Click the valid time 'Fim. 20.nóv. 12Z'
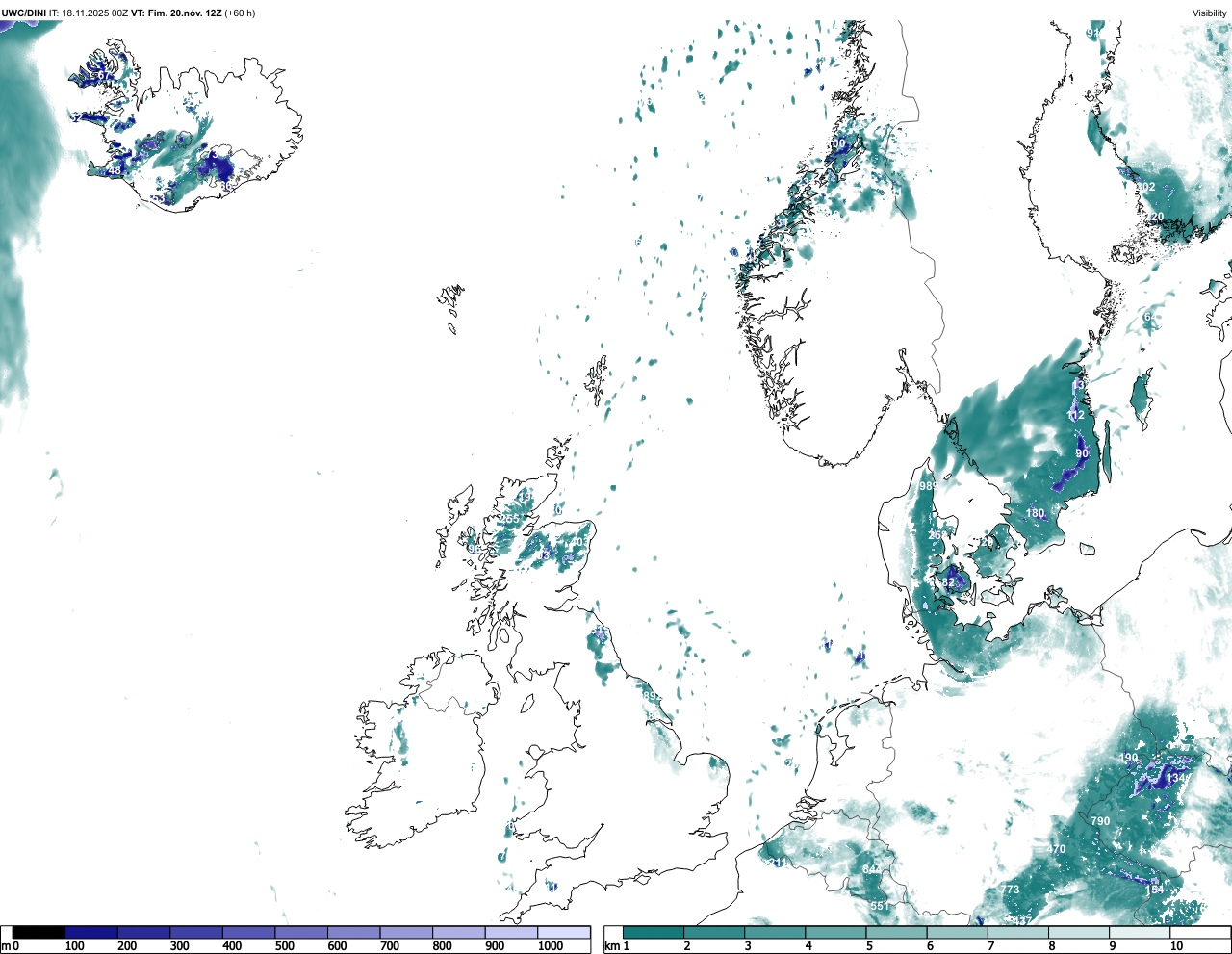 click(x=185, y=13)
